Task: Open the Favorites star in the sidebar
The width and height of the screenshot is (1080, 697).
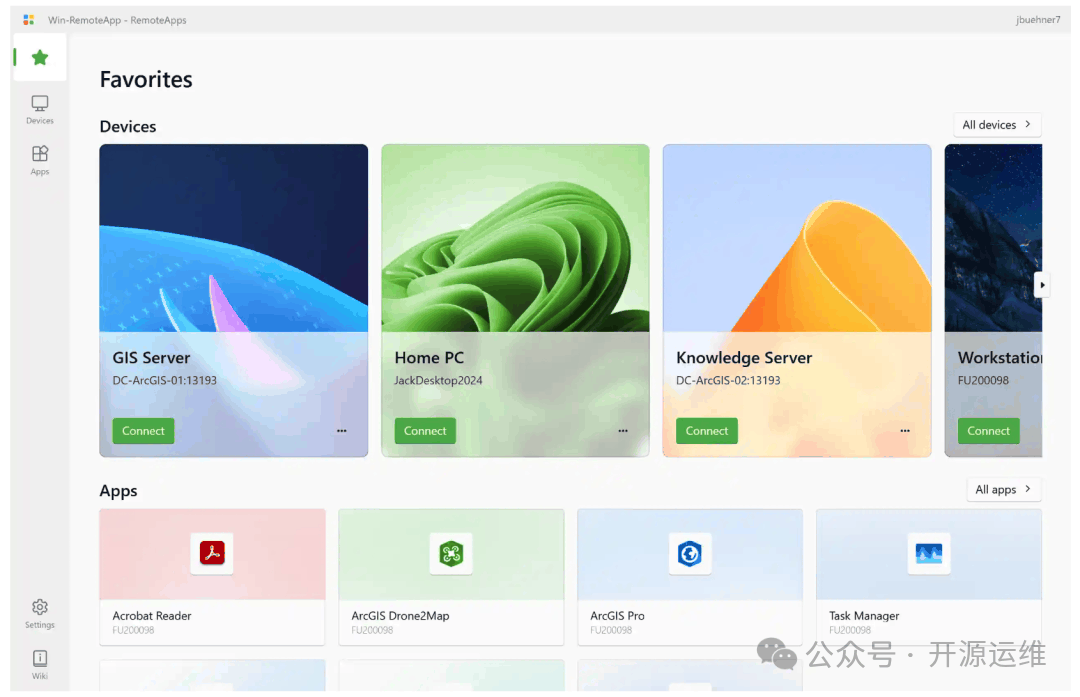Action: coord(40,57)
